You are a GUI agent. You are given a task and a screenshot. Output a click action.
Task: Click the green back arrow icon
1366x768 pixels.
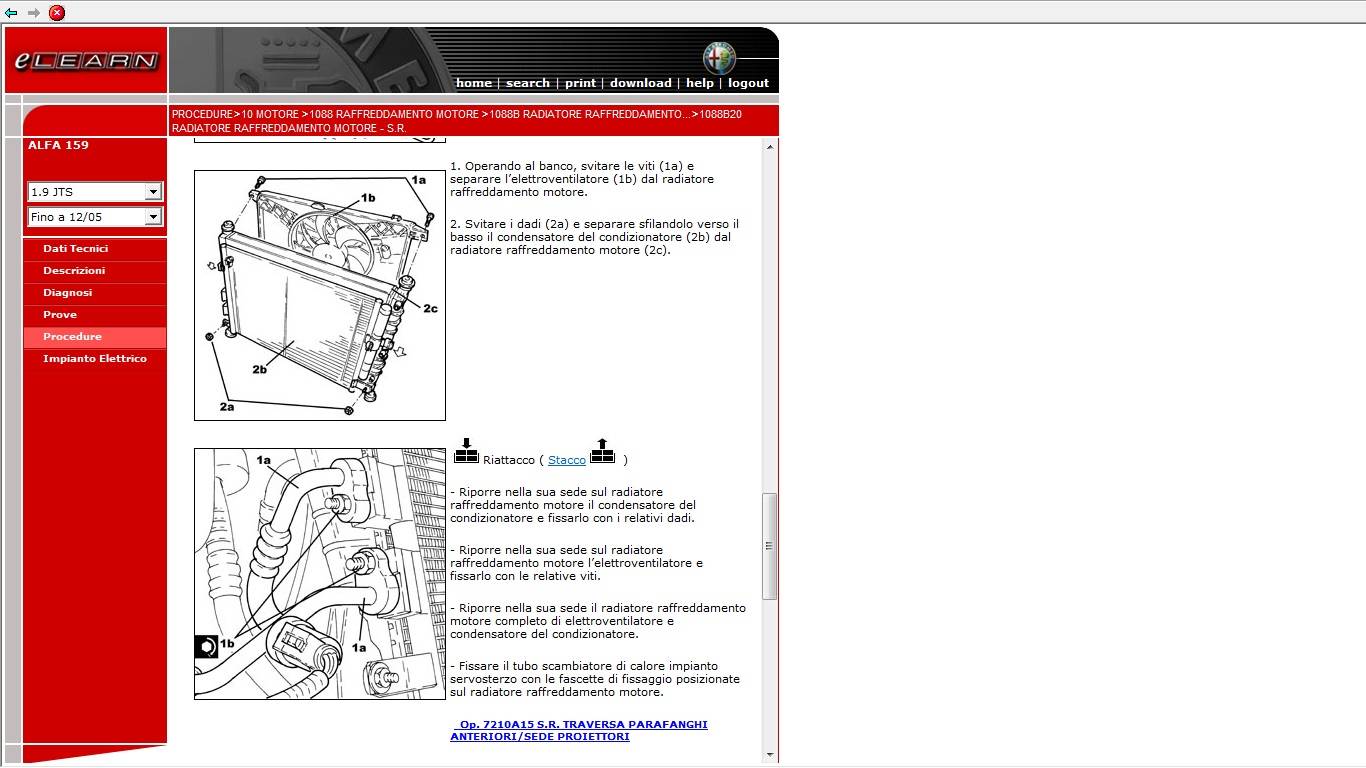[11, 13]
